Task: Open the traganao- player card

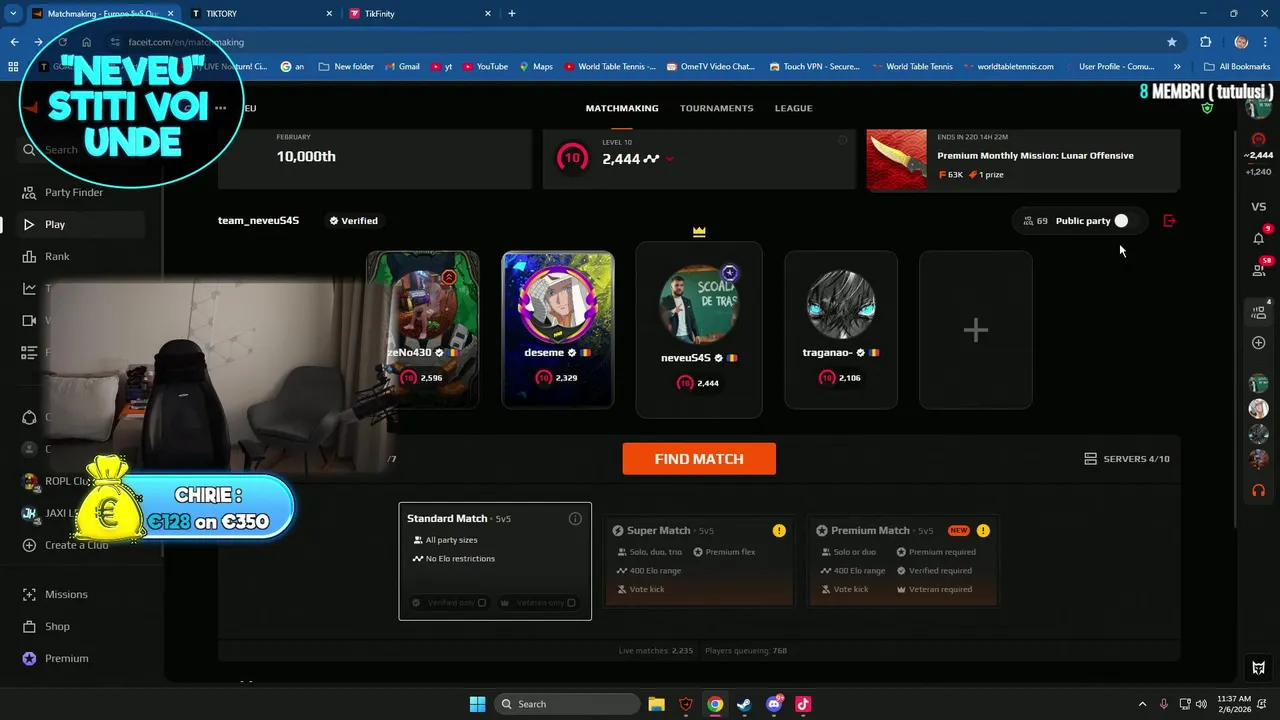Action: click(x=841, y=330)
